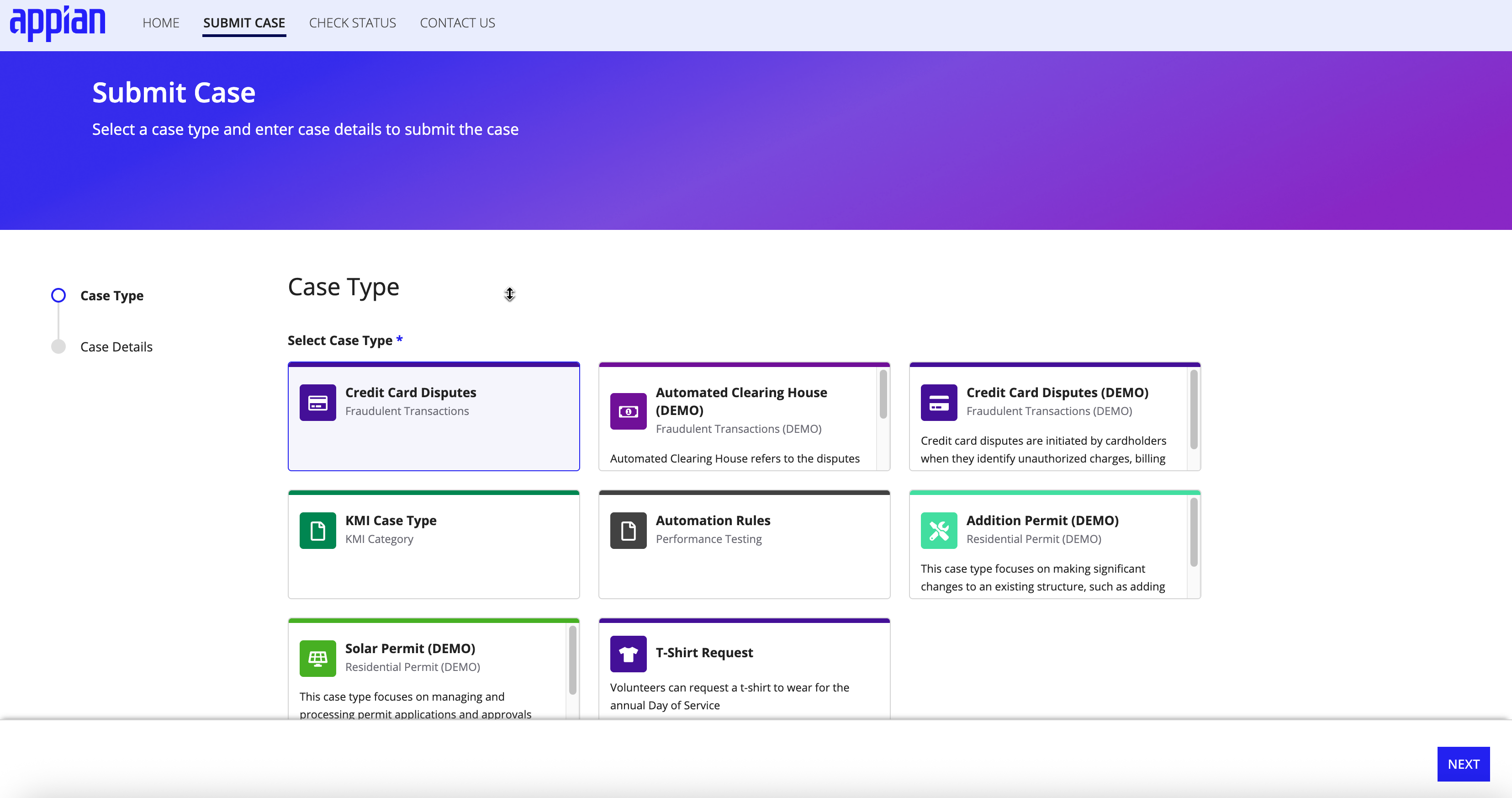
Task: Click the Submit Case banner title
Action: [x=174, y=93]
